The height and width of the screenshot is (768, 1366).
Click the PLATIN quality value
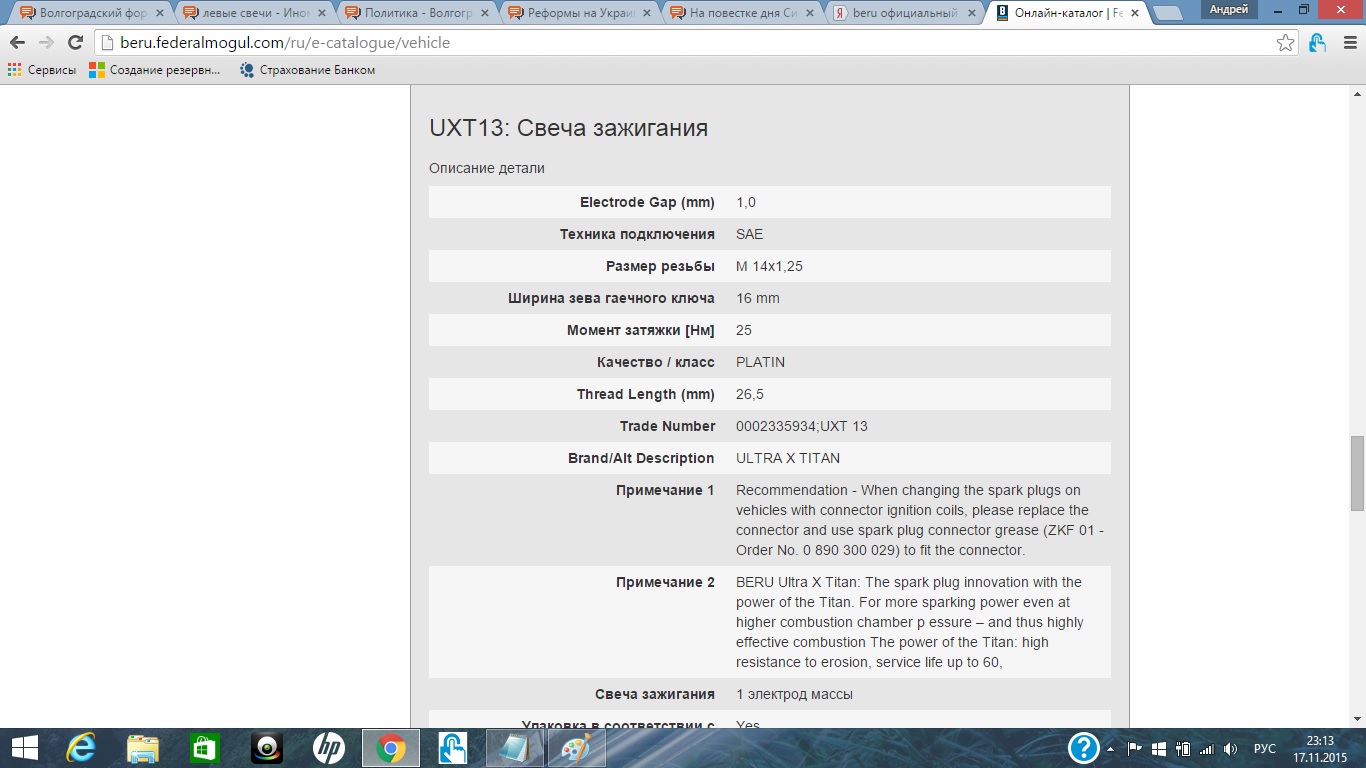click(x=761, y=362)
